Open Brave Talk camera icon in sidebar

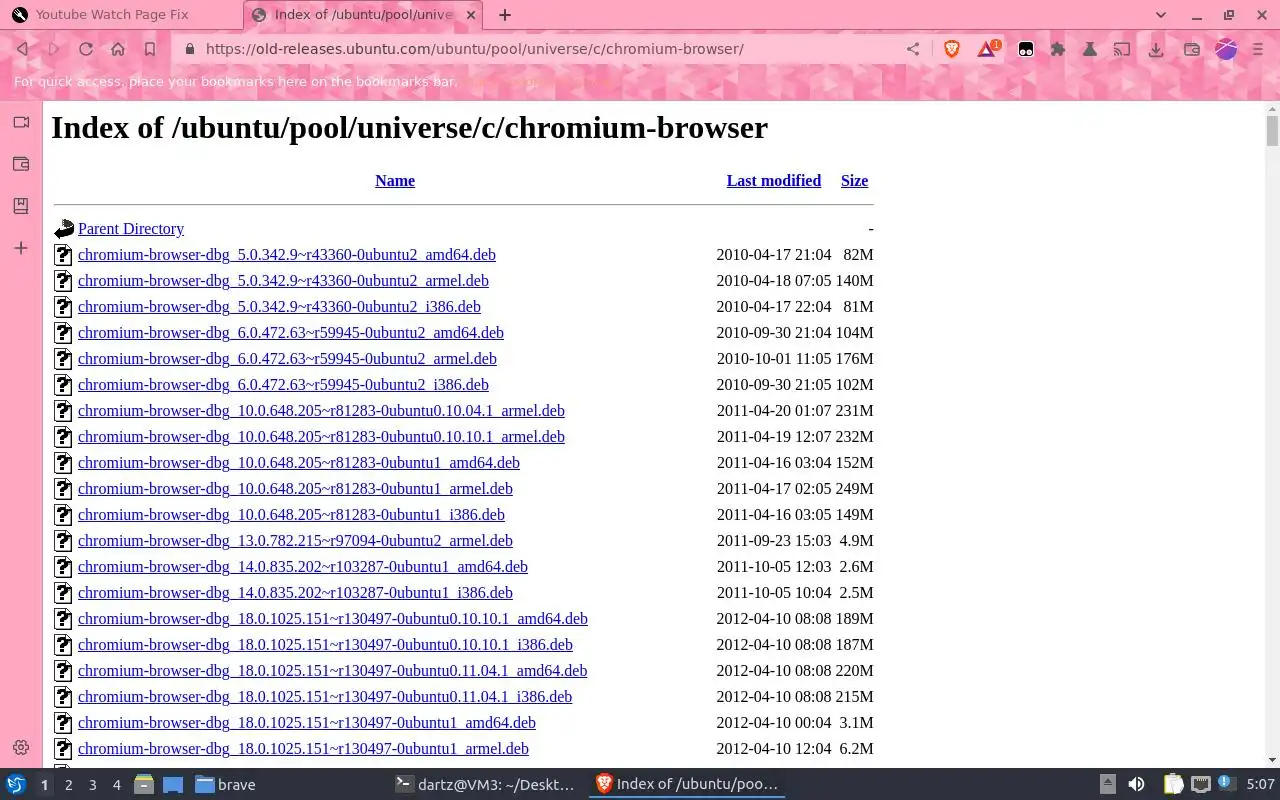point(21,122)
